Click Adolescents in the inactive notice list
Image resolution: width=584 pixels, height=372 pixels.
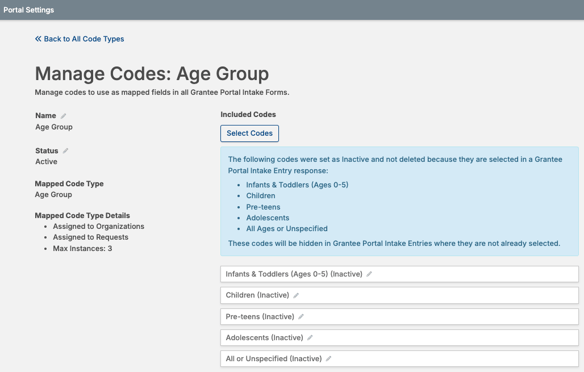[267, 218]
